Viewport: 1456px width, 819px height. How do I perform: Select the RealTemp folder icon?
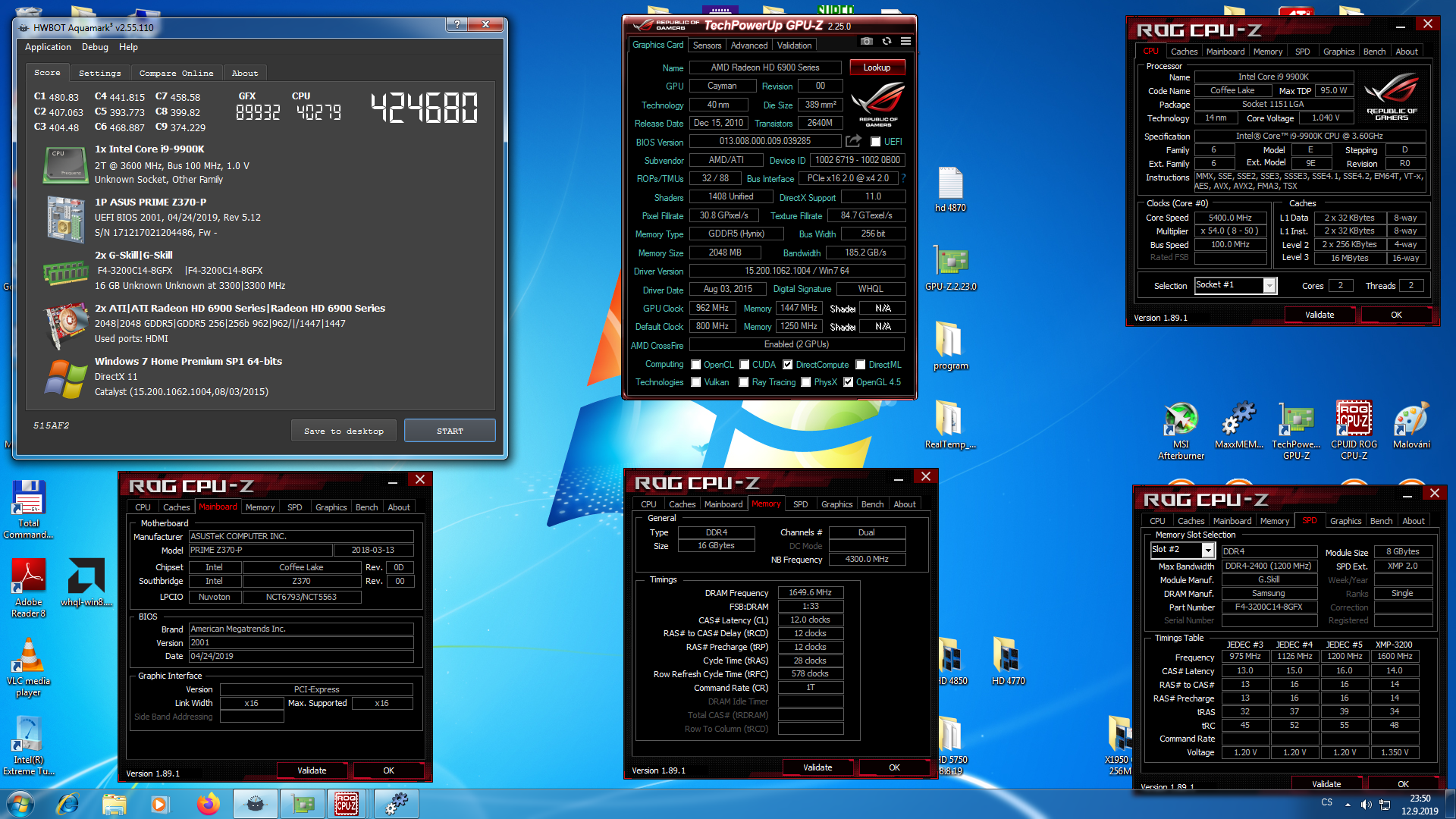pos(950,425)
